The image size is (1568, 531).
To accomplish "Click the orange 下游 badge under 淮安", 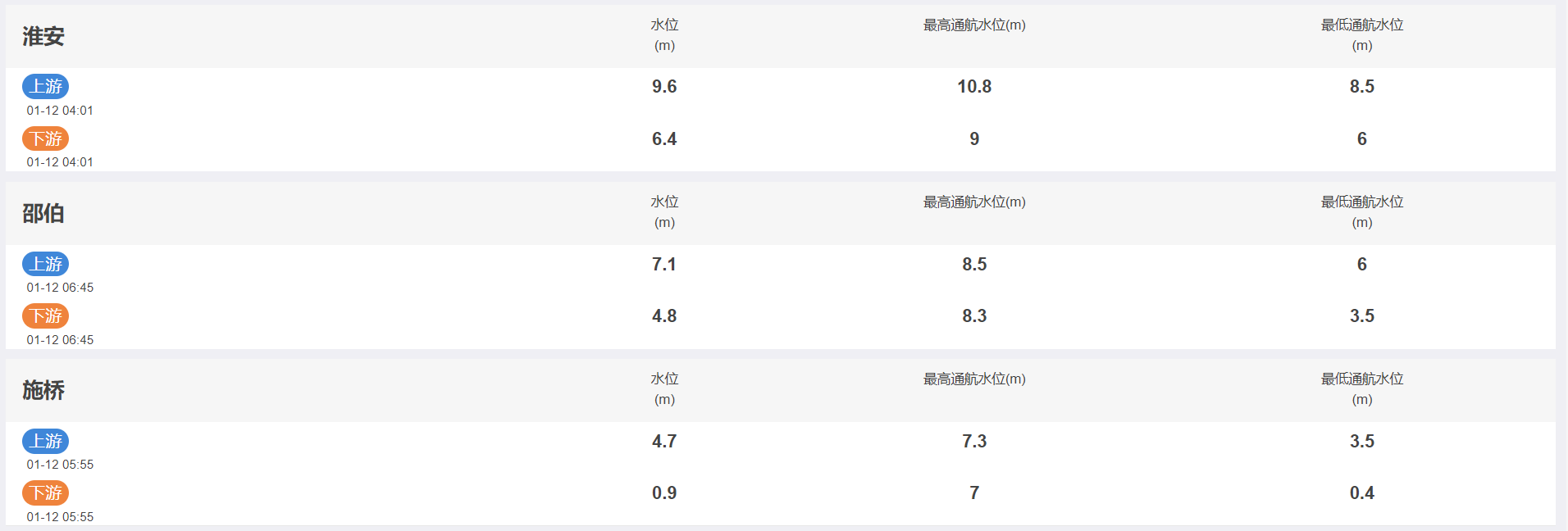I will [x=45, y=138].
